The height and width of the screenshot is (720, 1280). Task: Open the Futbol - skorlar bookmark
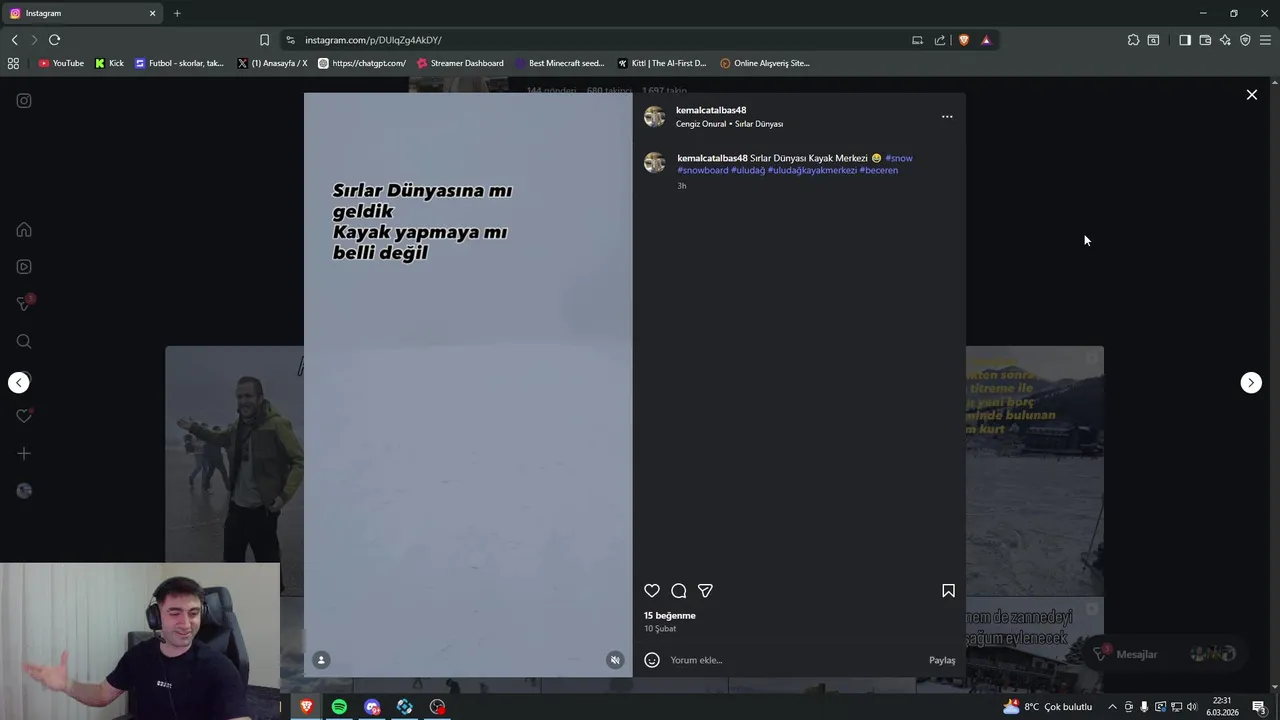(x=179, y=63)
